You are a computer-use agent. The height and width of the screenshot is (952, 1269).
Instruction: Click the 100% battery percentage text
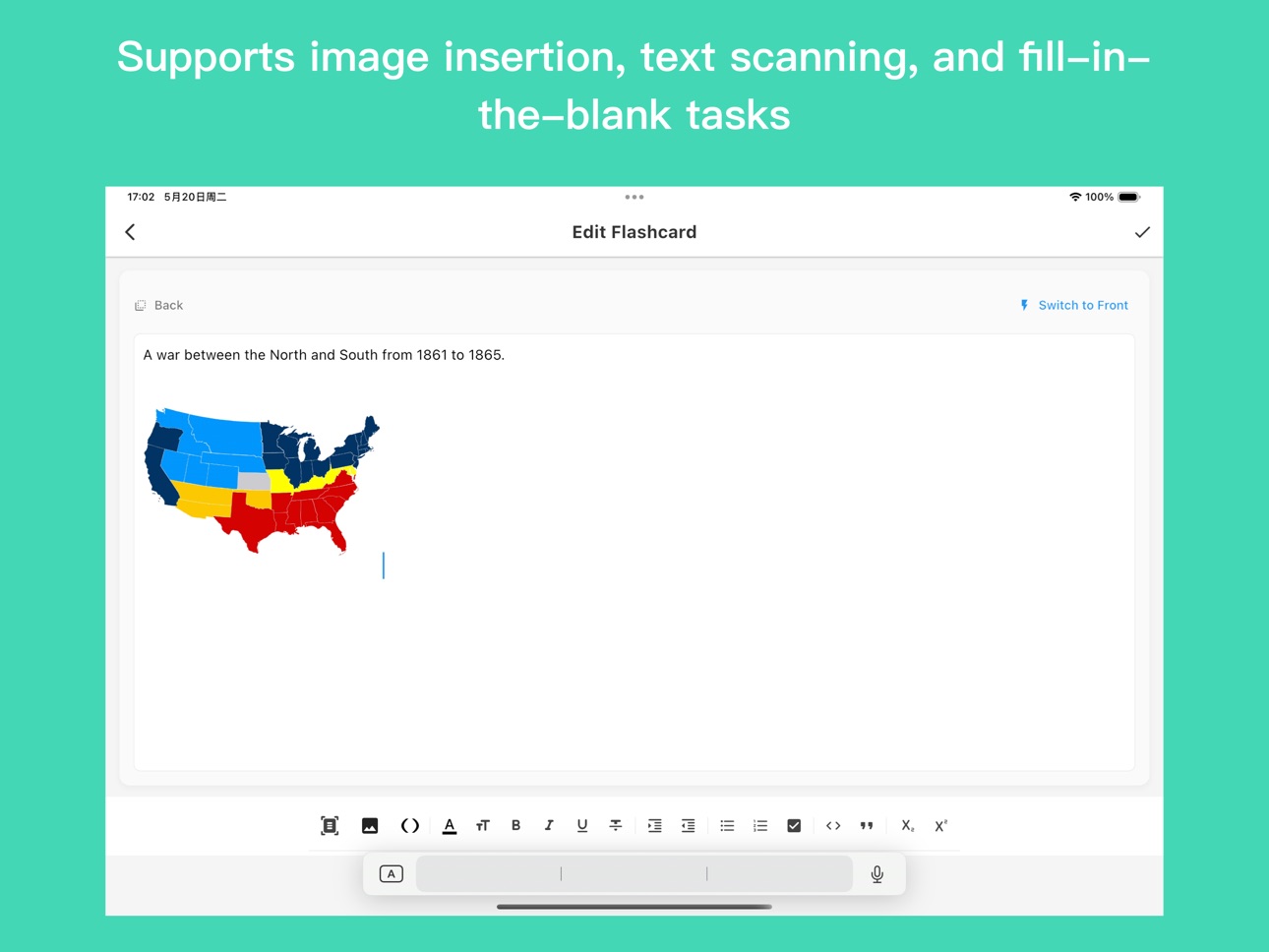1100,197
